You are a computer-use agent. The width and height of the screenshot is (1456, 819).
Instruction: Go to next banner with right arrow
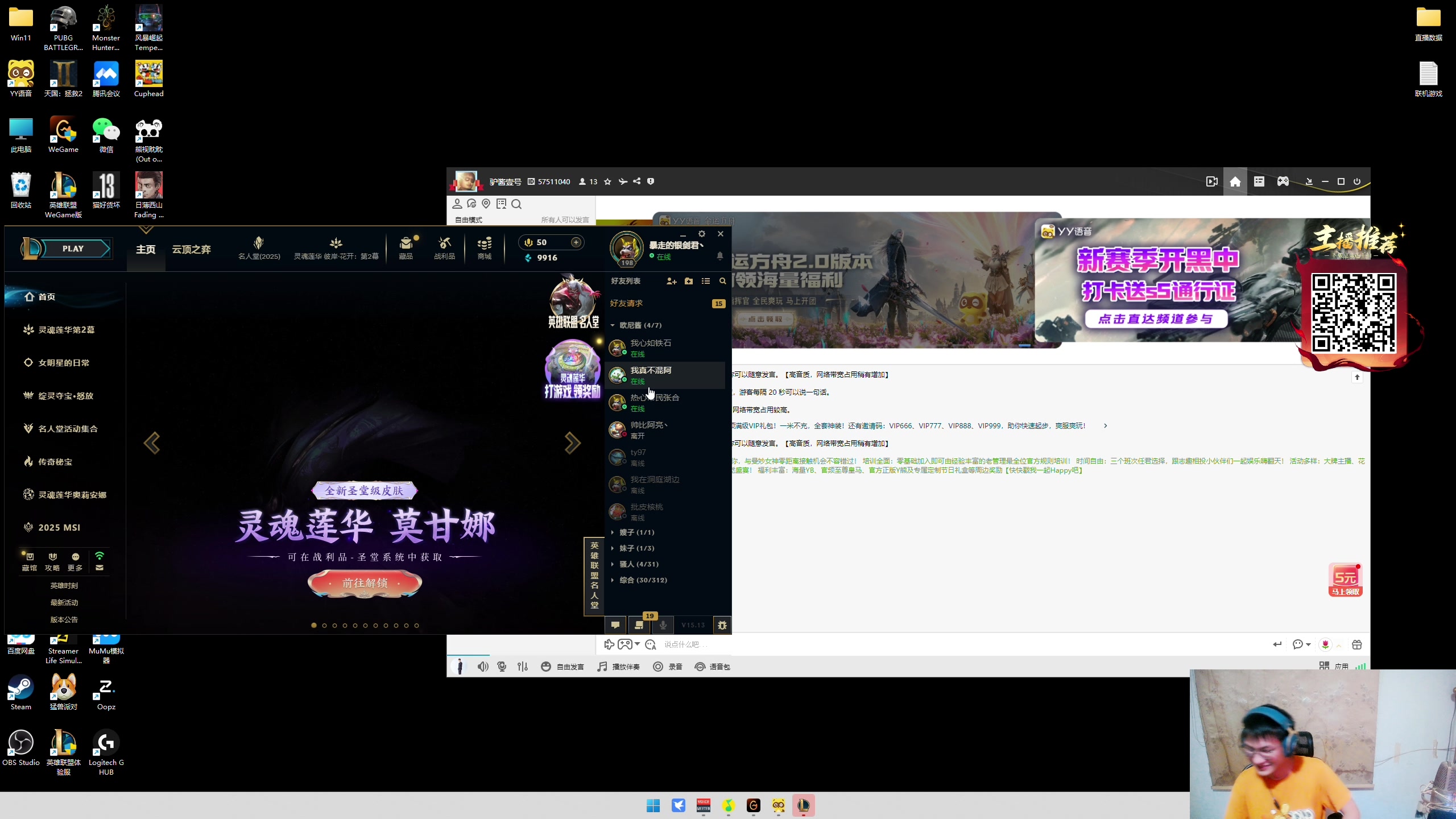click(572, 443)
